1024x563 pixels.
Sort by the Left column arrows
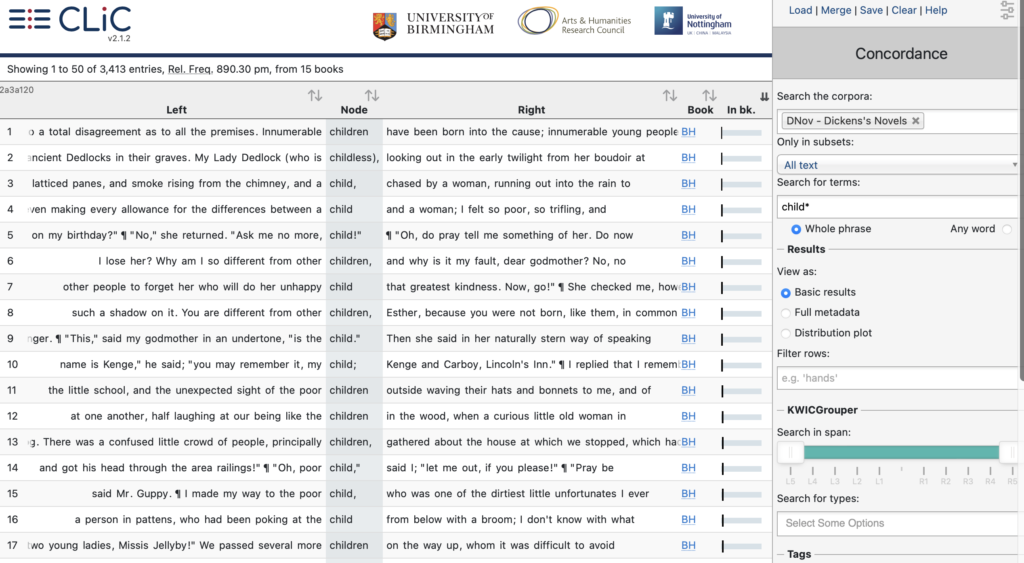click(315, 96)
